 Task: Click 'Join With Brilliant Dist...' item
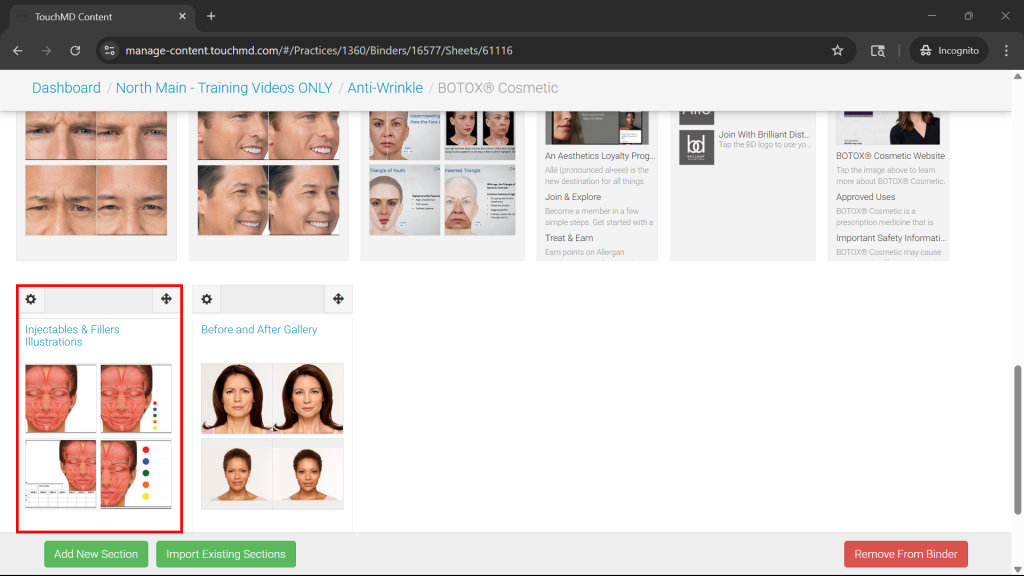pos(764,135)
